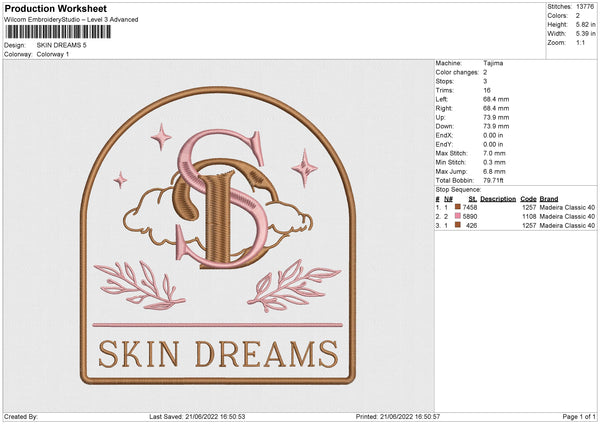Click the St. column header

(x=473, y=199)
